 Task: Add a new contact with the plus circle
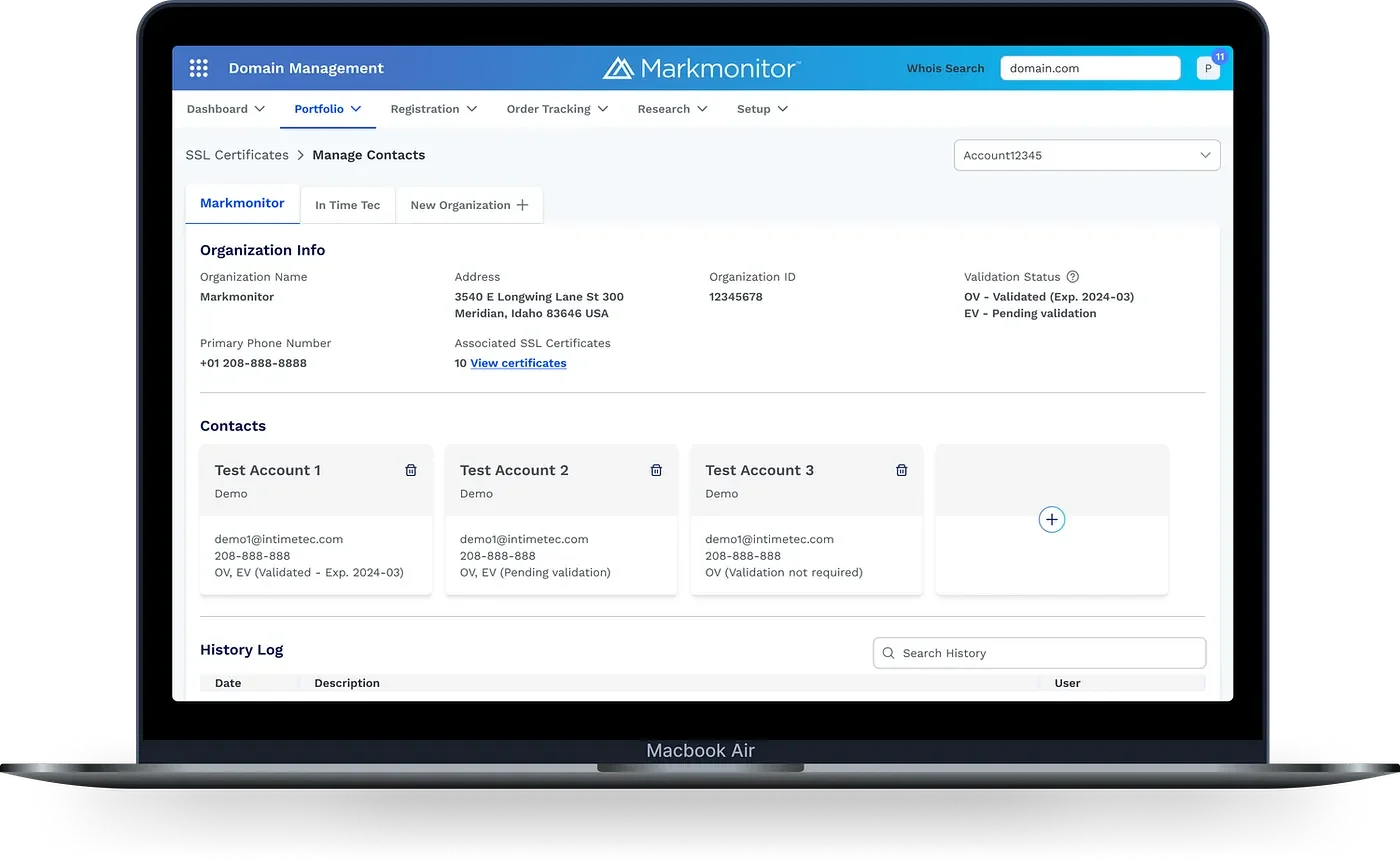(1051, 519)
